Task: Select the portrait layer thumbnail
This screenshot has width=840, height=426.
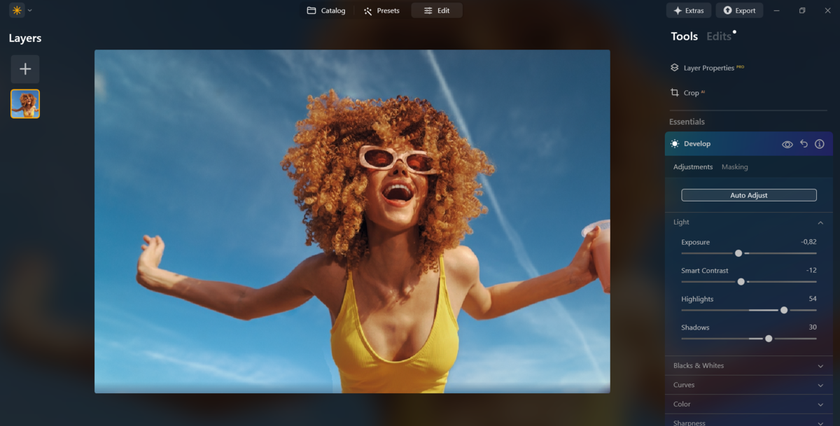Action: coord(25,104)
